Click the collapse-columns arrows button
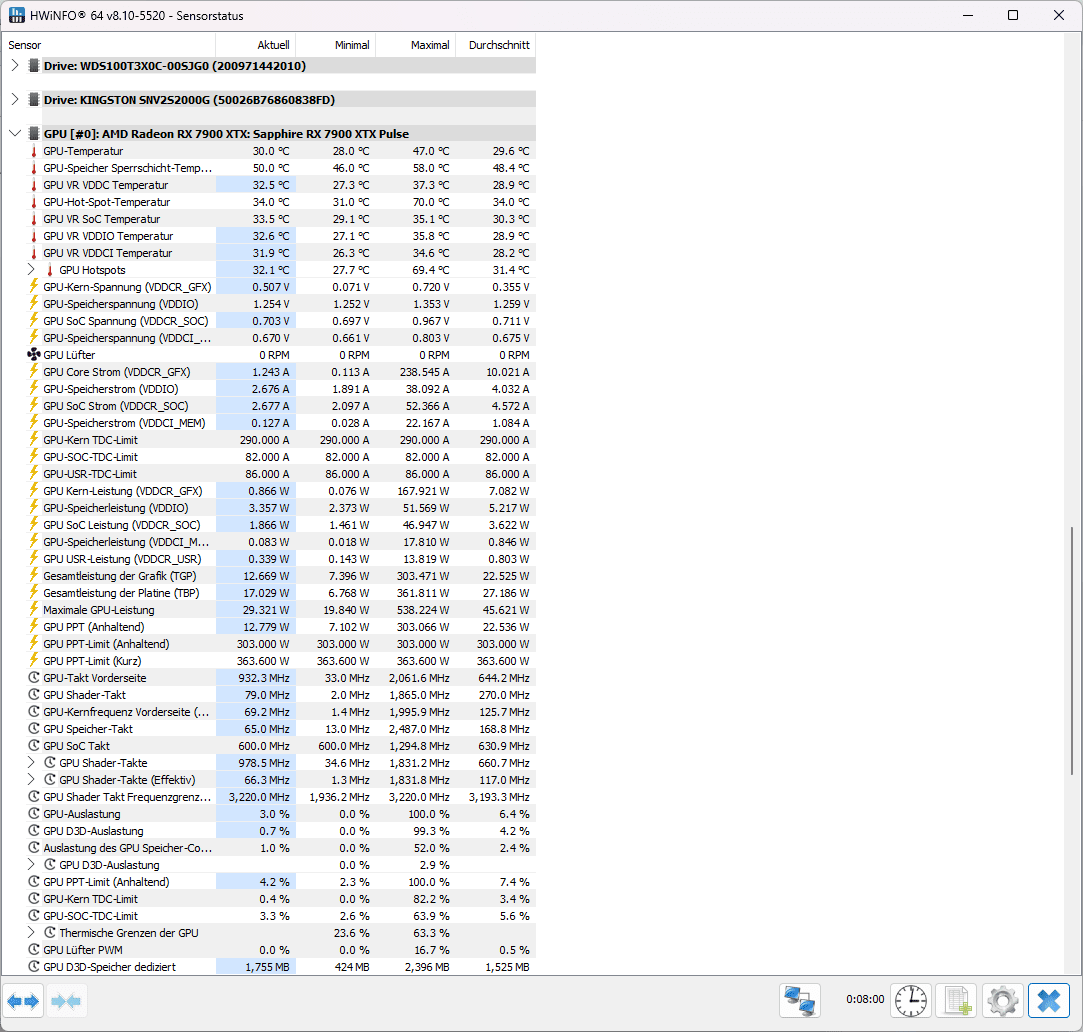Screen dimensions: 1083x1032 66,1001
